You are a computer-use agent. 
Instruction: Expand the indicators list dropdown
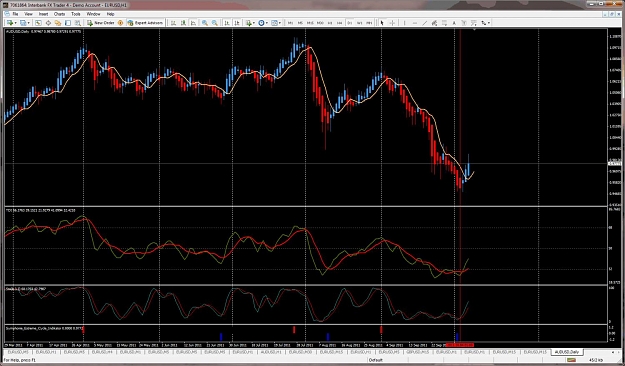pos(254,23)
